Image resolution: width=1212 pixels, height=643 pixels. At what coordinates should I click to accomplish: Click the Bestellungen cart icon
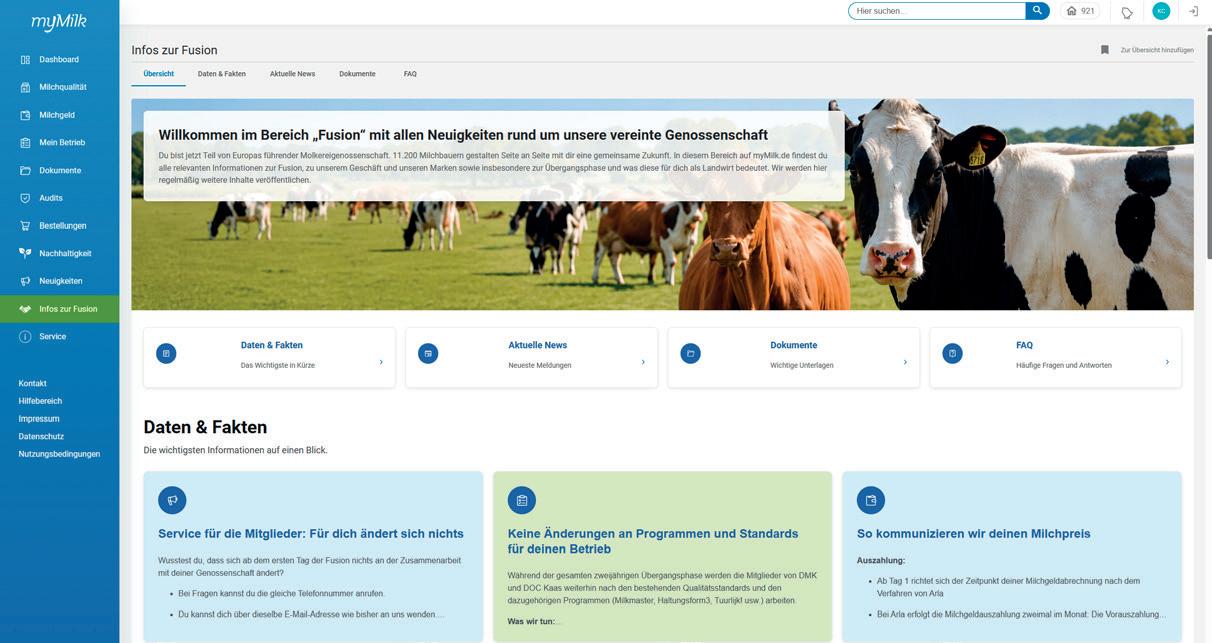click(x=25, y=226)
